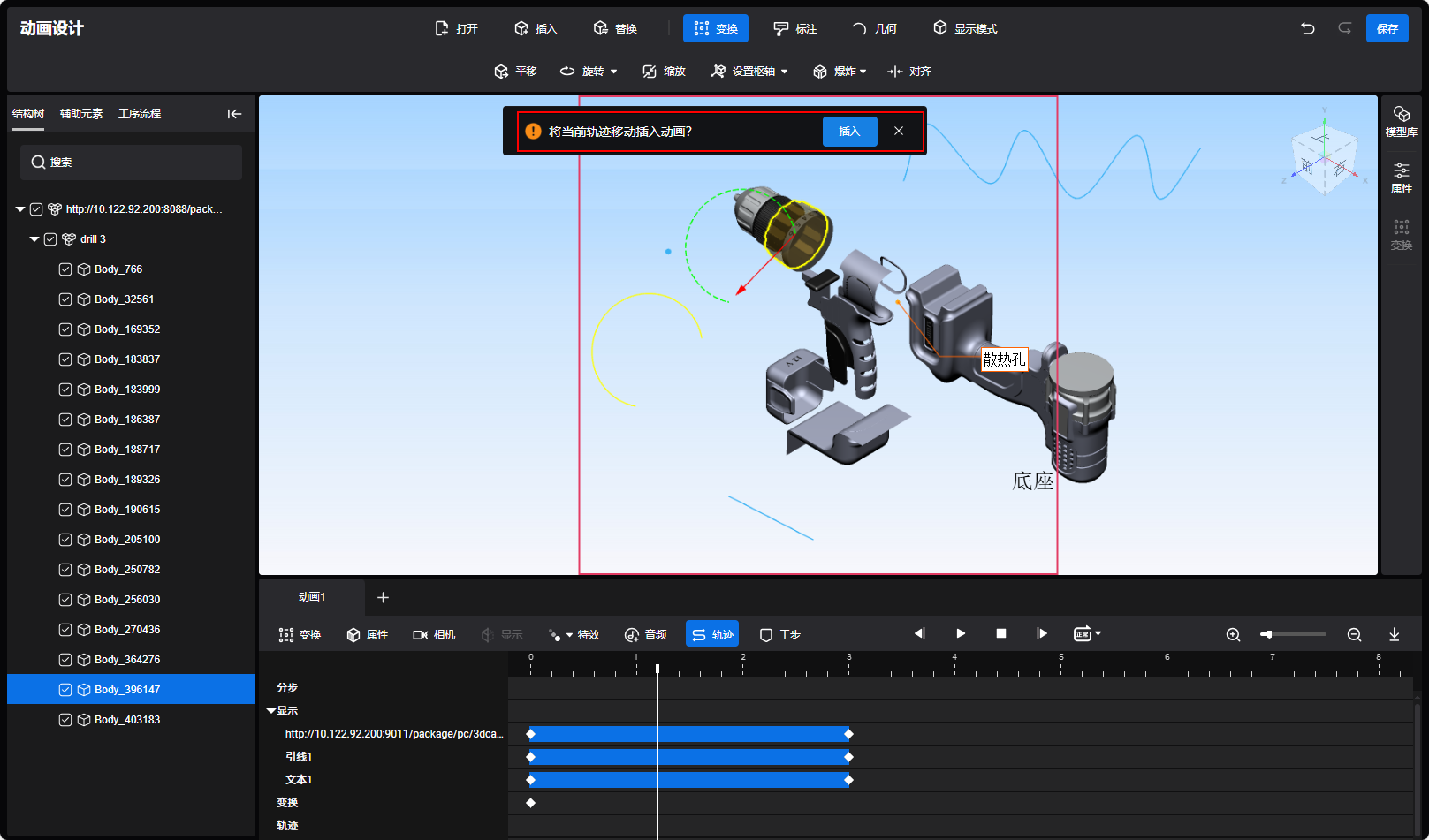Toggle the Body_183837 visibility checkbox
Screen dimensions: 1429x840
pyautogui.click(x=65, y=359)
